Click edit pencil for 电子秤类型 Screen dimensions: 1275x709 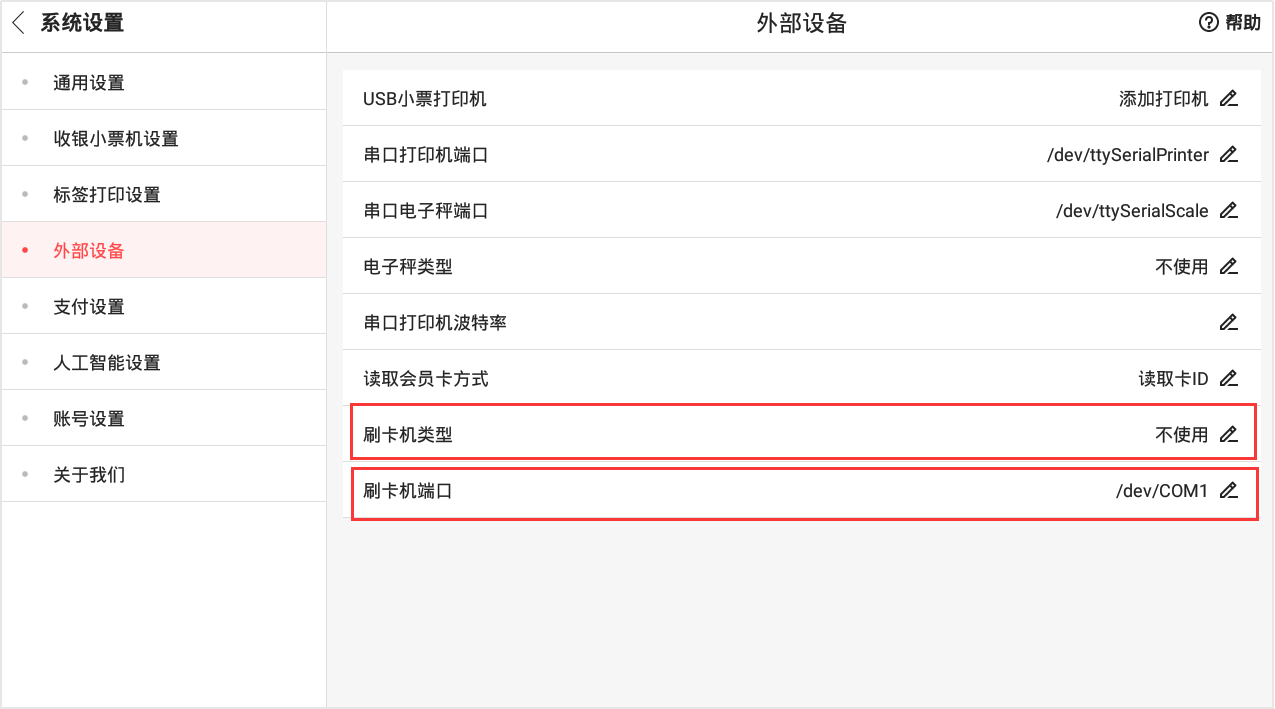[x=1229, y=267]
